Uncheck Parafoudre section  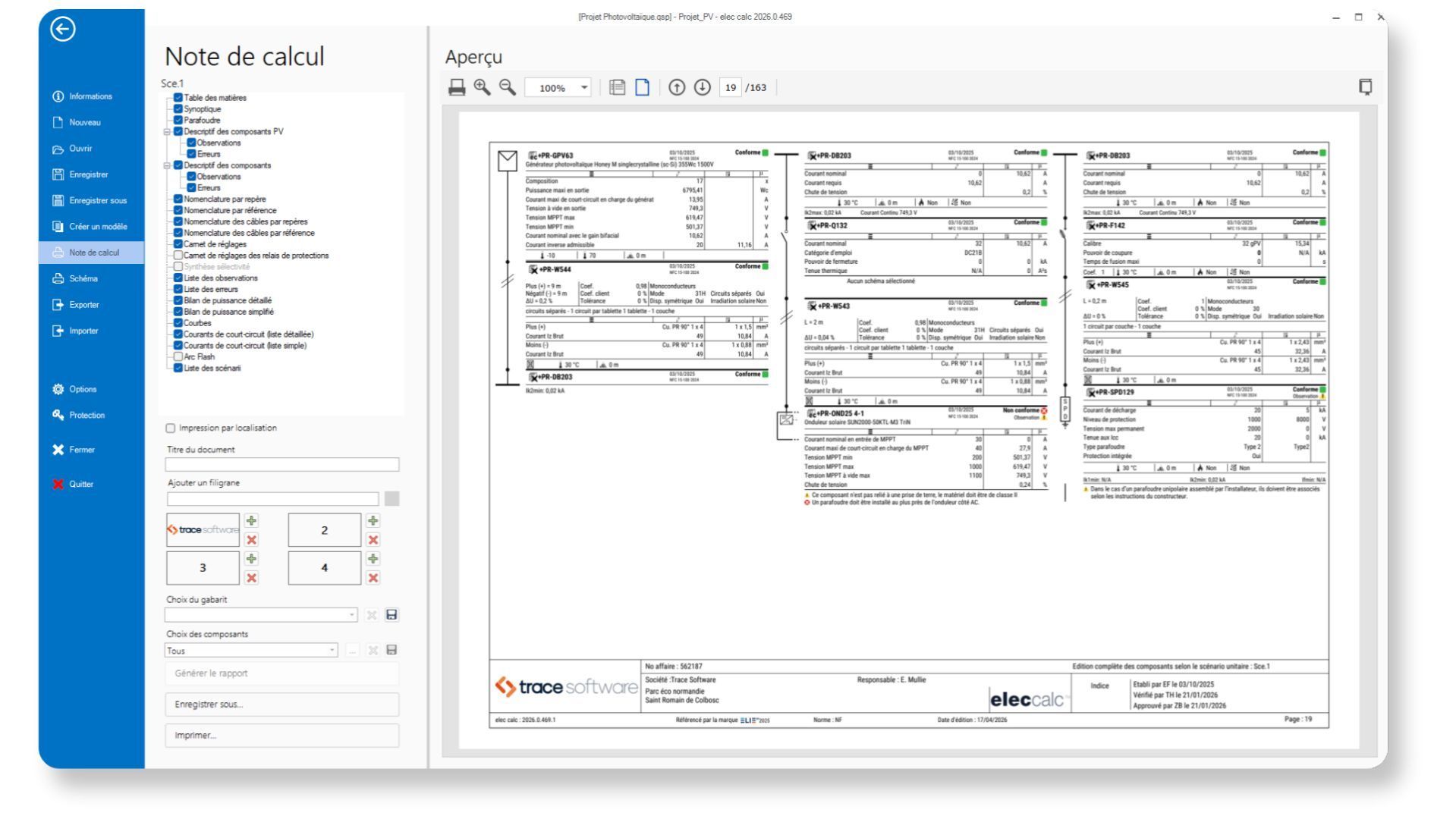pos(178,120)
